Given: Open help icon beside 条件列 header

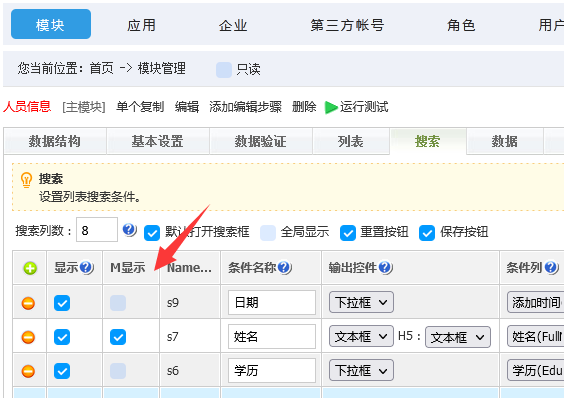Looking at the screenshot, I should click(x=551, y=267).
